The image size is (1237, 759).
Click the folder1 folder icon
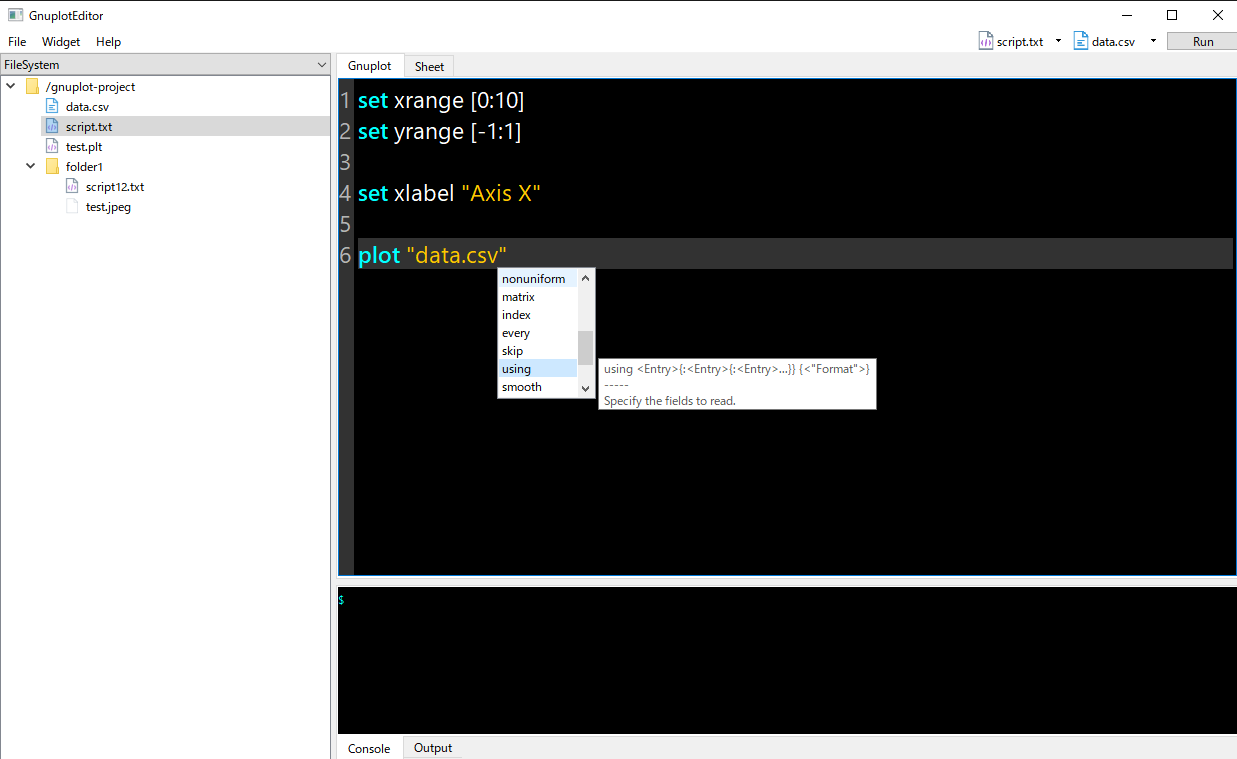coord(51,166)
